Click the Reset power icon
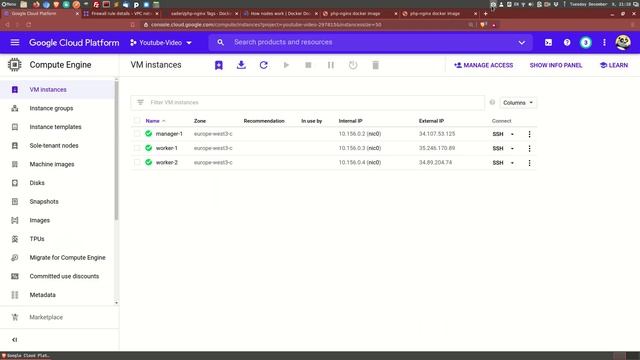Screen dimensions: 640x360 click(353, 65)
